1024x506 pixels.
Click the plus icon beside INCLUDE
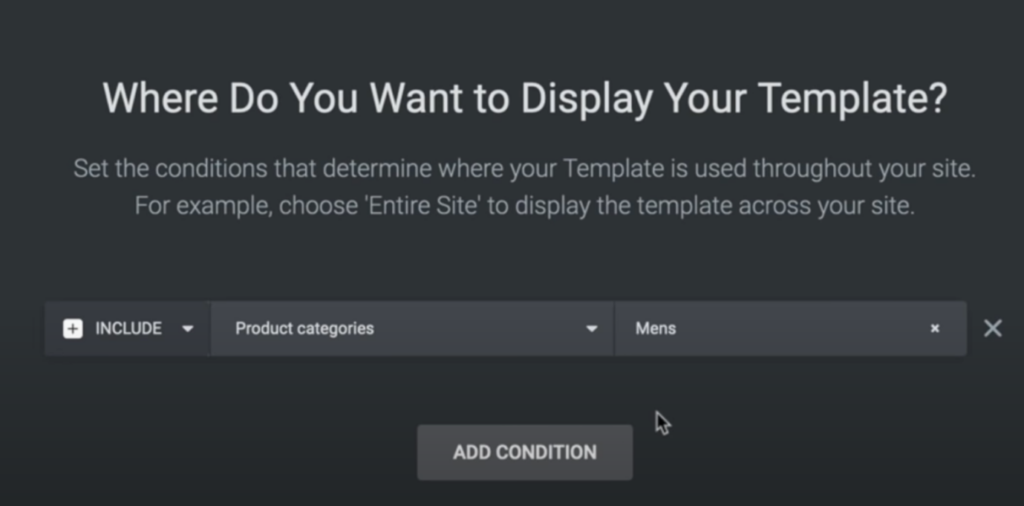pos(72,328)
